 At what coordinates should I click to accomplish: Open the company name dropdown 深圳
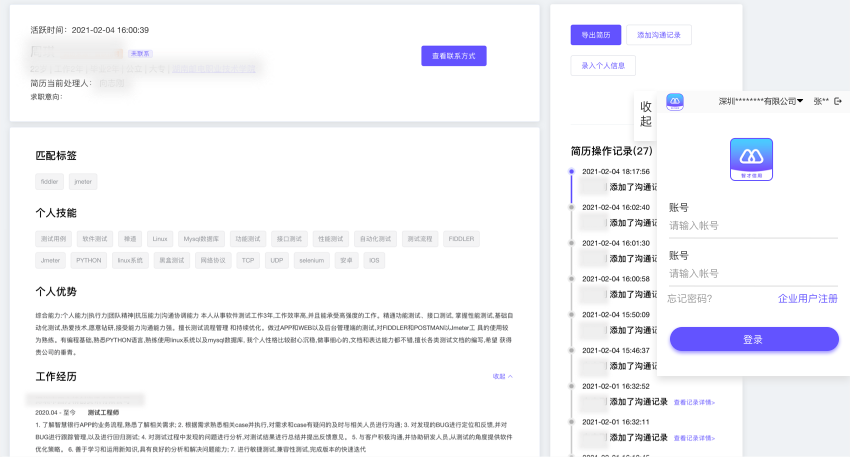point(761,101)
